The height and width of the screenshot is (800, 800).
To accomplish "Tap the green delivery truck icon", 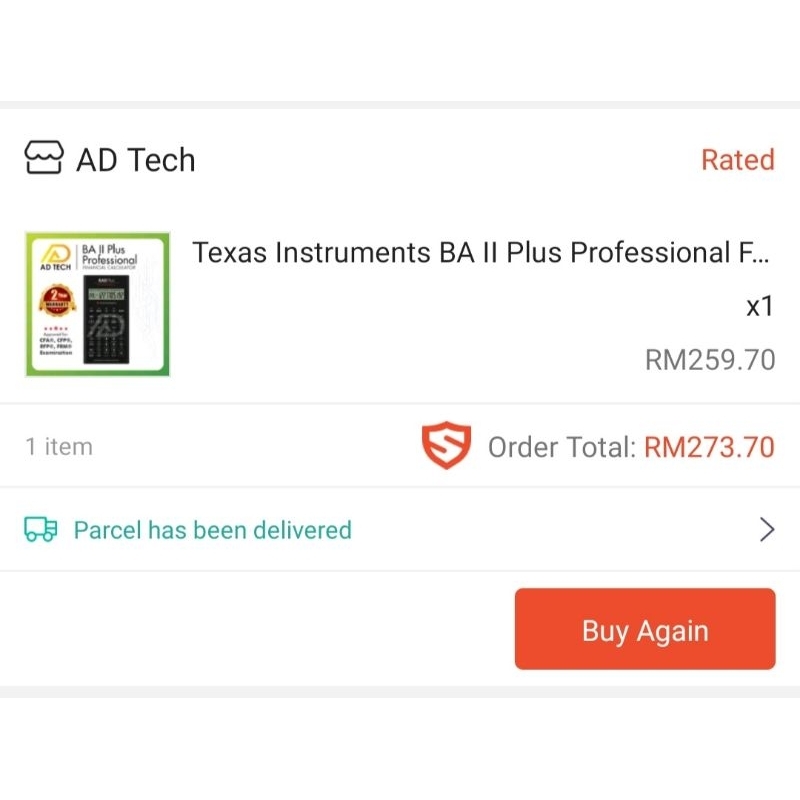I will point(41,529).
